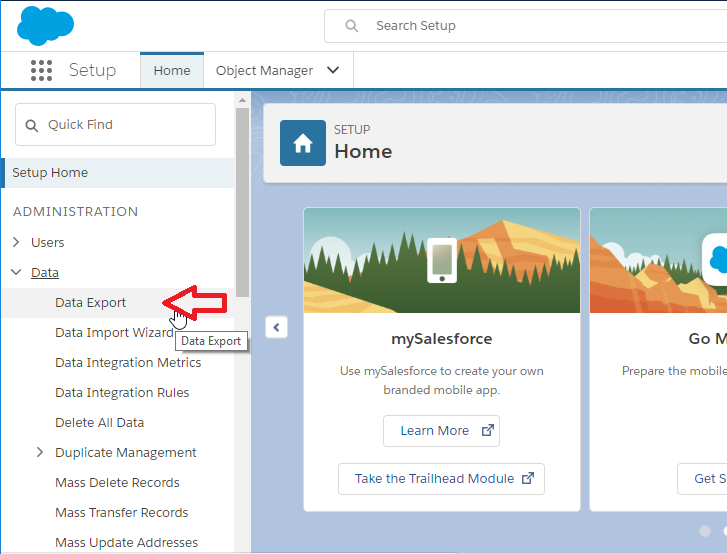Expand the Users tree section
The height and width of the screenshot is (554, 727).
coord(16,242)
